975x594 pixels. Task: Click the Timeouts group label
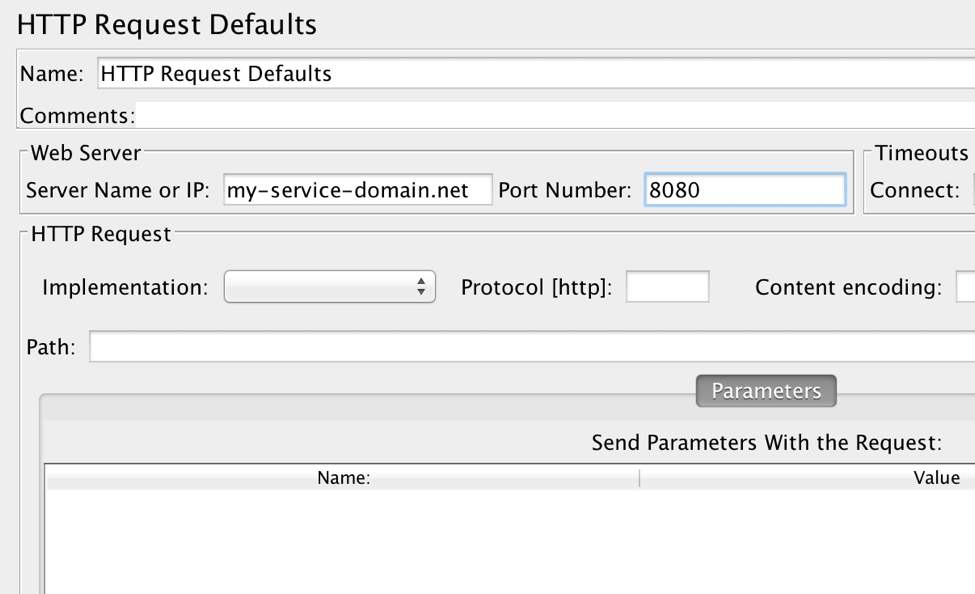click(x=921, y=153)
